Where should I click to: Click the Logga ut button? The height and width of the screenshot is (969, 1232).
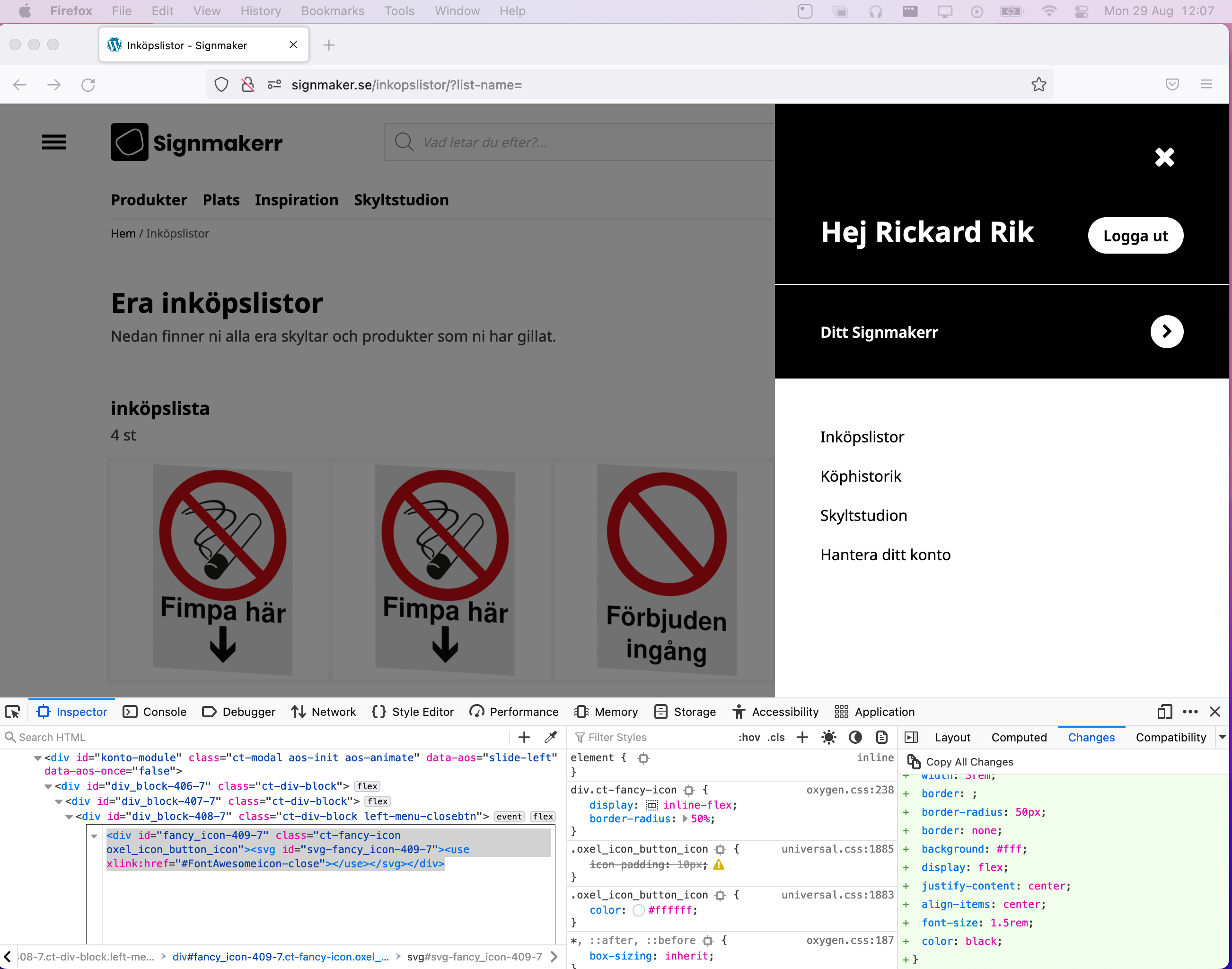(x=1135, y=236)
